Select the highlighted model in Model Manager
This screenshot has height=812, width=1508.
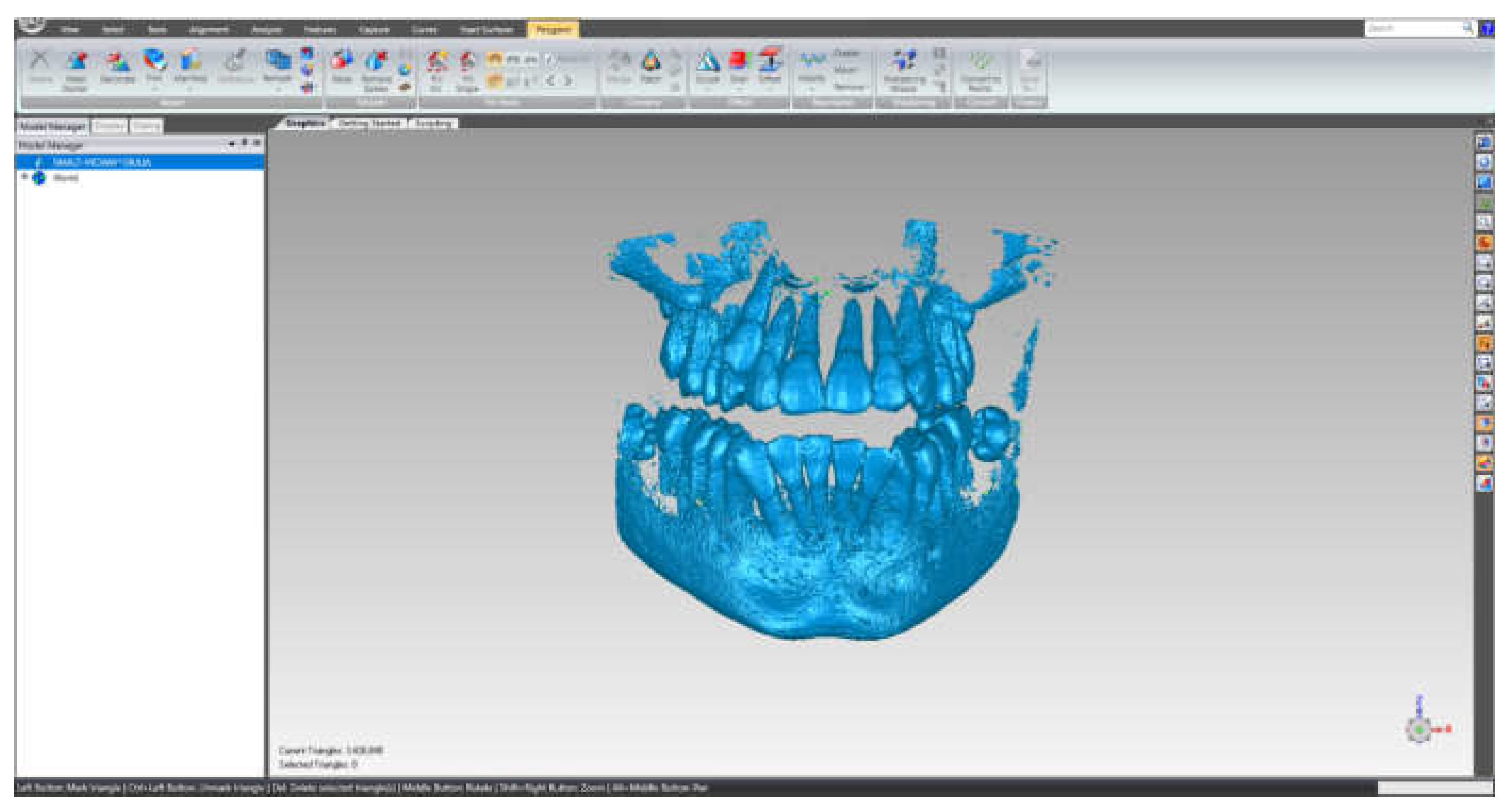(102, 162)
